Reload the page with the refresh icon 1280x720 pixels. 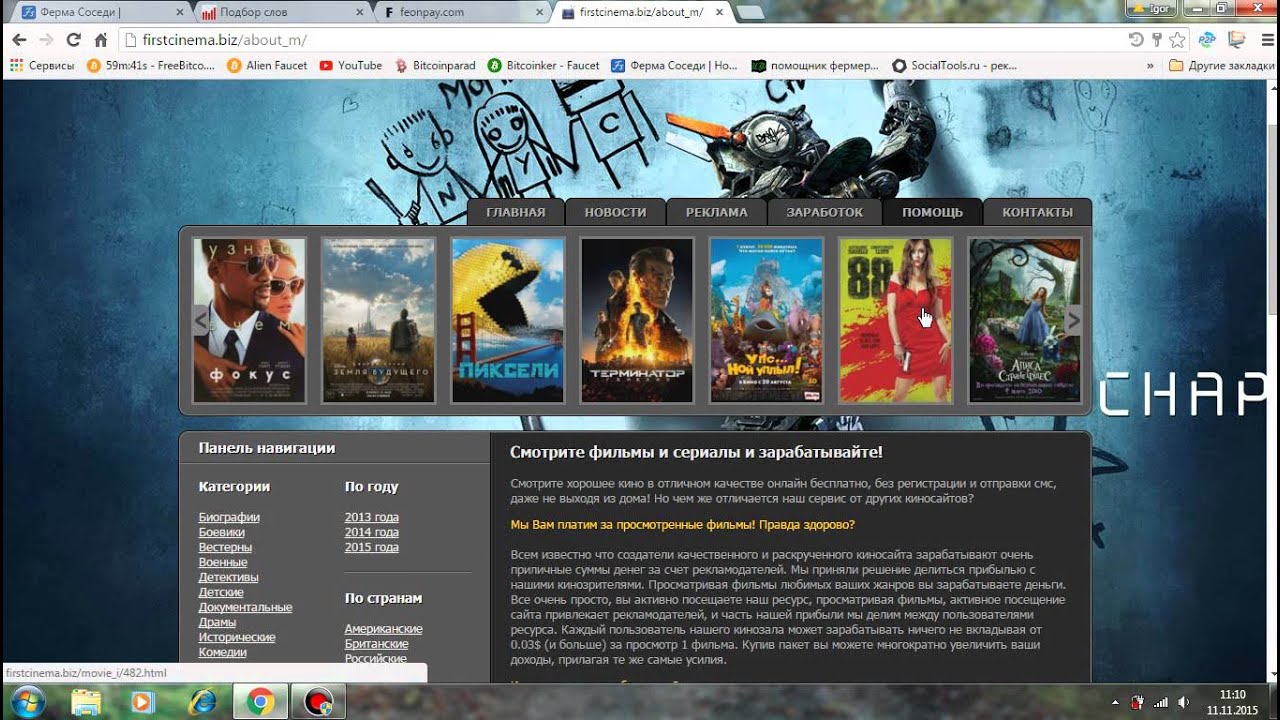(x=73, y=40)
